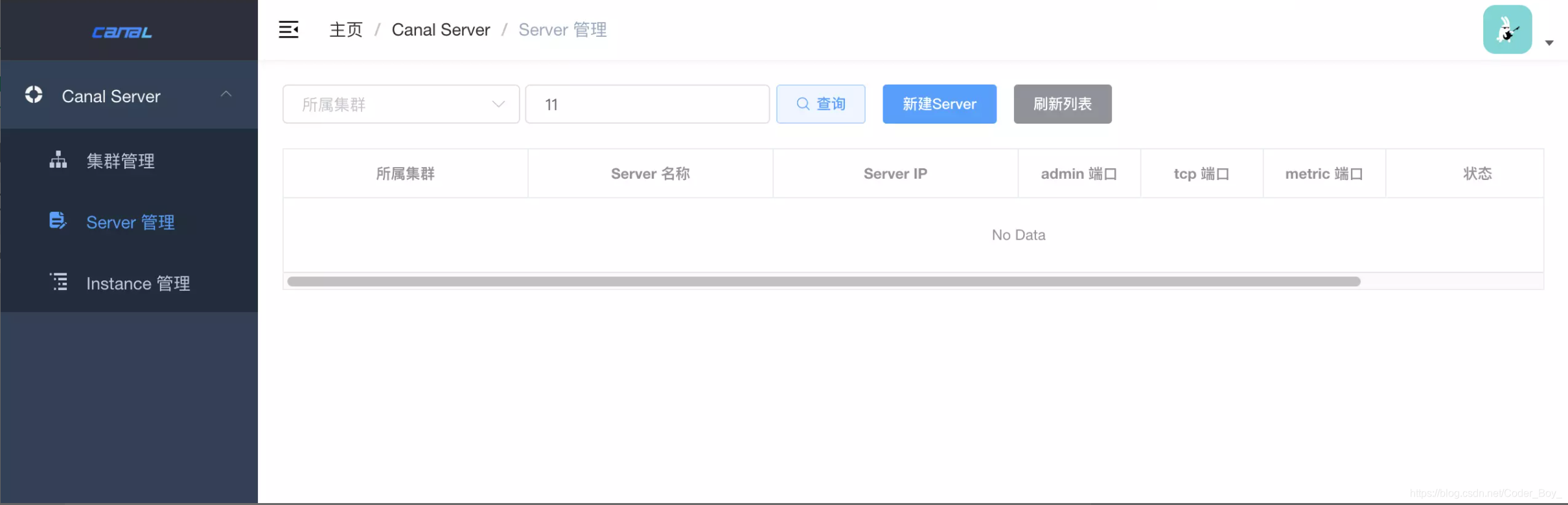The image size is (1568, 505).
Task: Click the user avatar image
Action: (x=1507, y=30)
